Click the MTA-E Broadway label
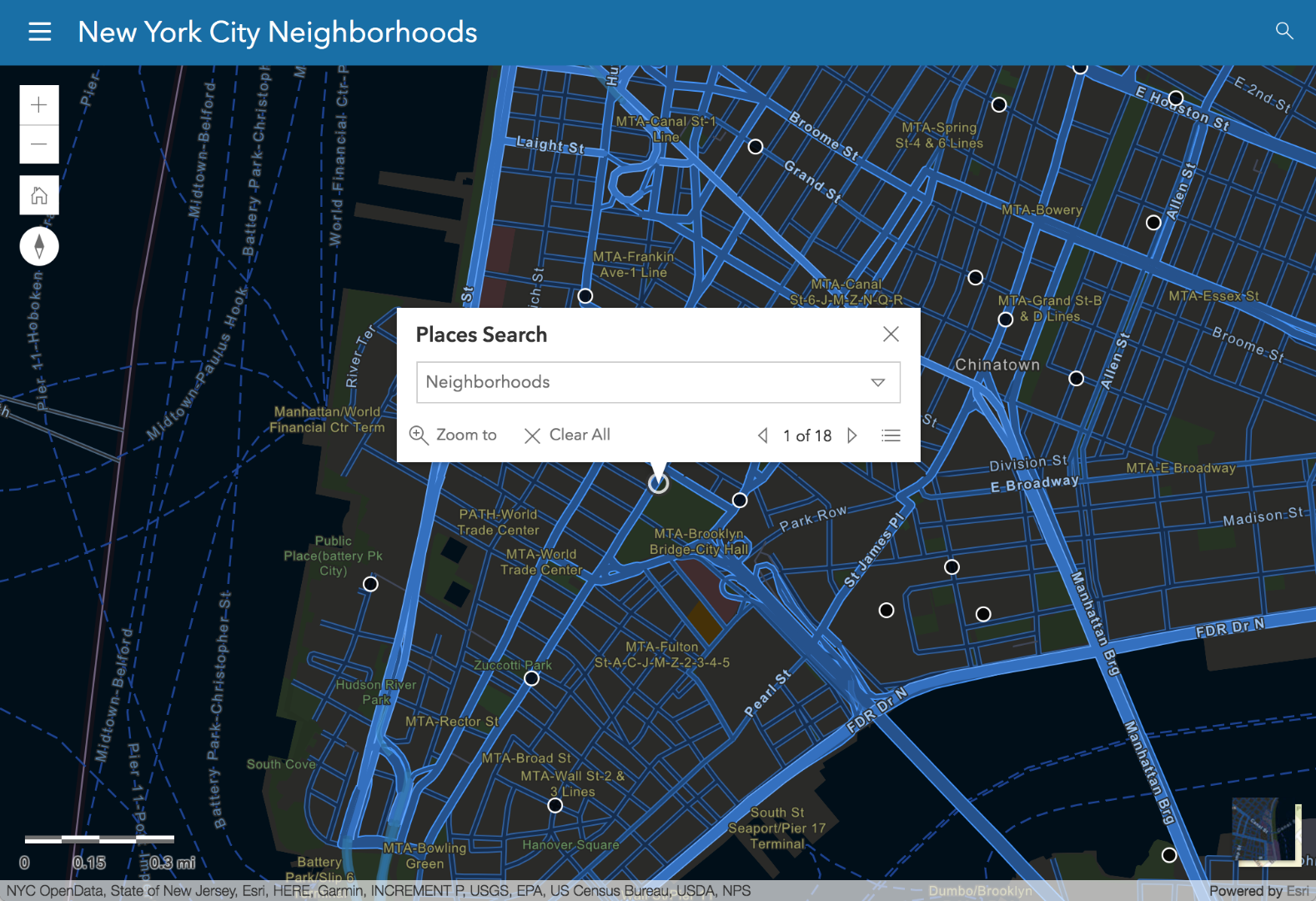 1181,468
